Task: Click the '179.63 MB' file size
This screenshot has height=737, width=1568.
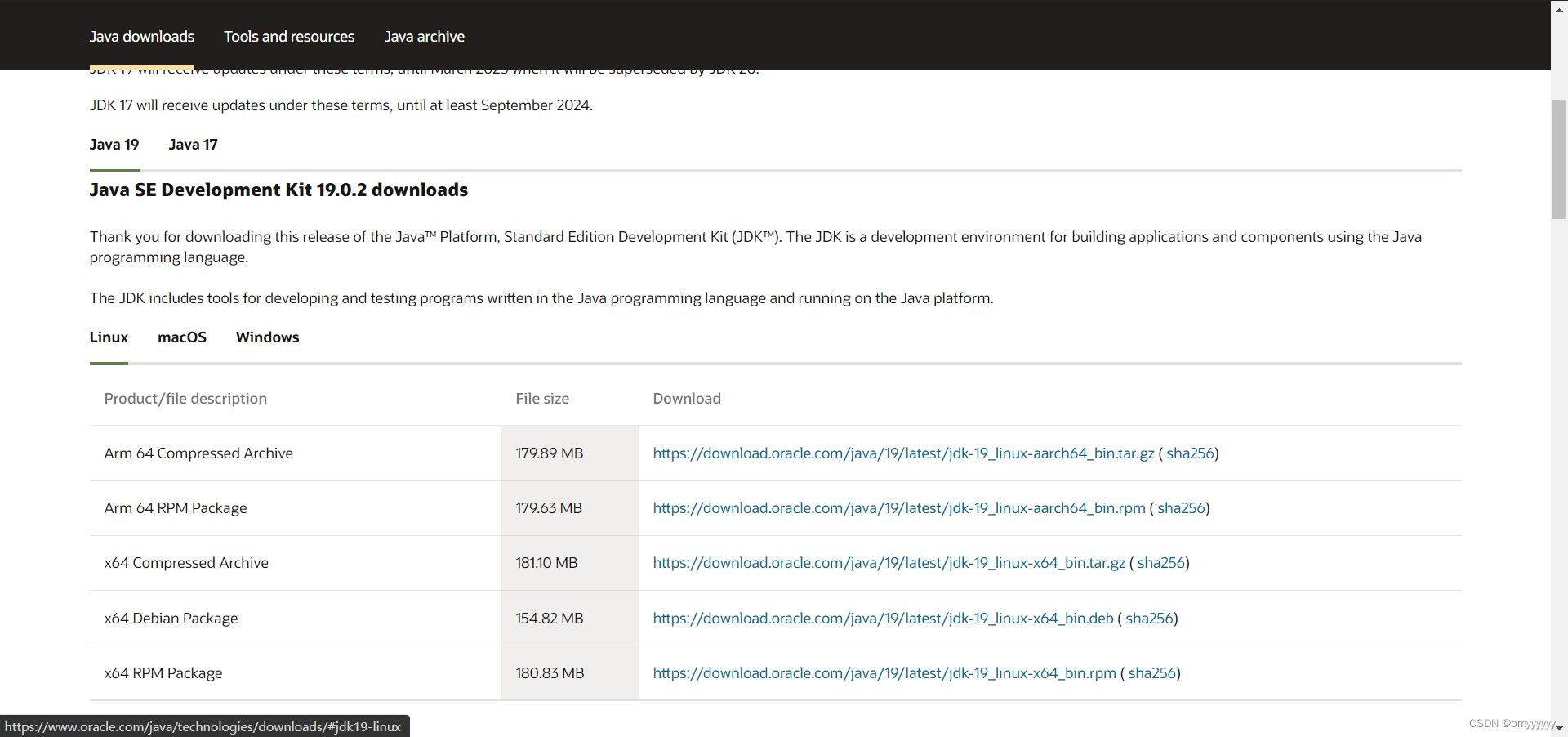Action: click(549, 508)
